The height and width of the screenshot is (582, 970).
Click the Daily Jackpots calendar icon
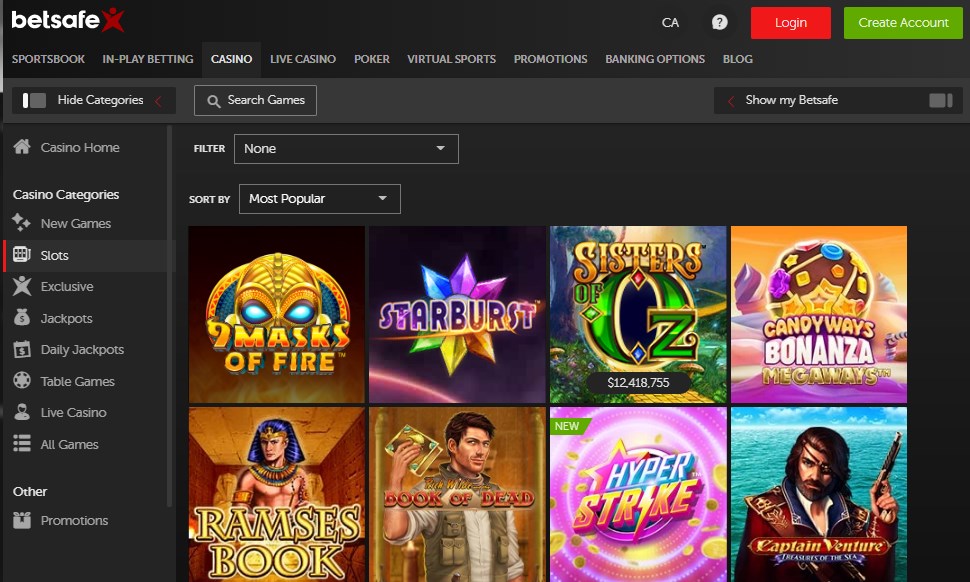(x=22, y=349)
